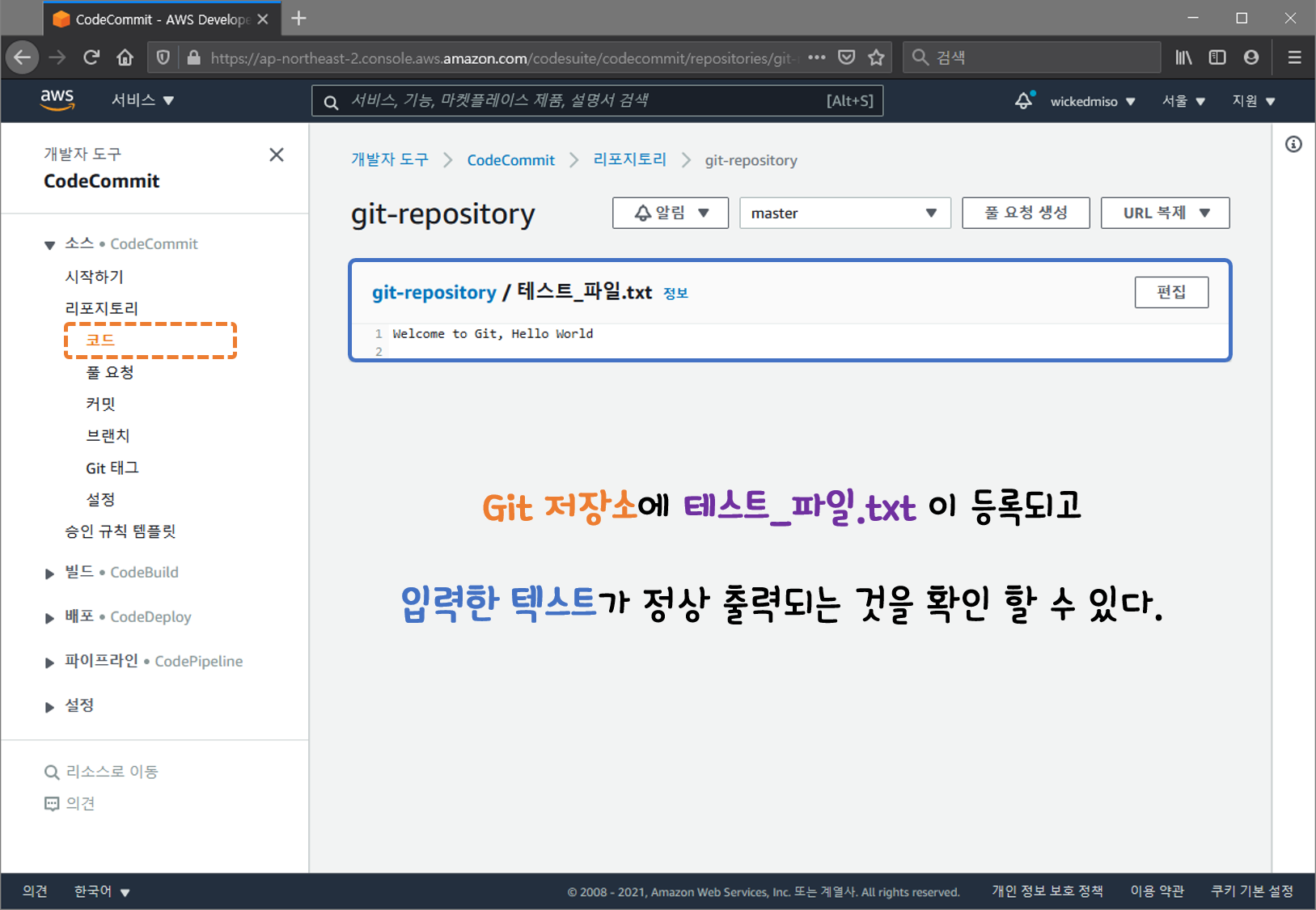Bookmark this page with star icon

(876, 57)
